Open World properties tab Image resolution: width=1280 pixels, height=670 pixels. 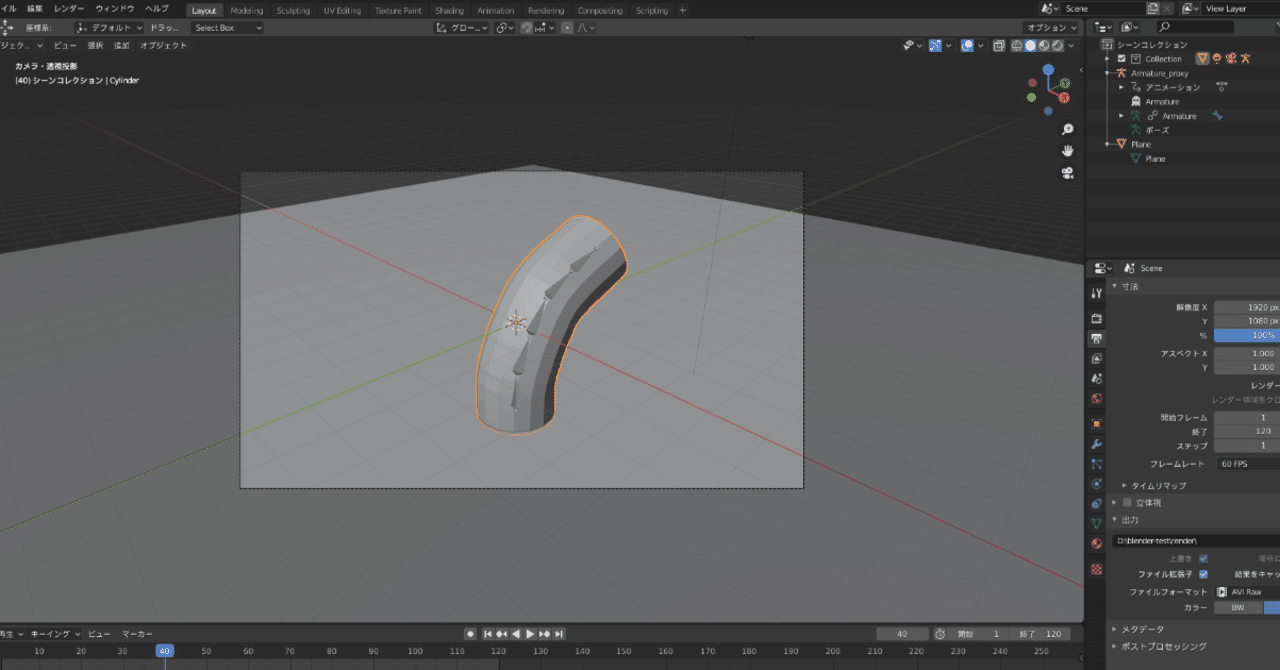[x=1097, y=398]
